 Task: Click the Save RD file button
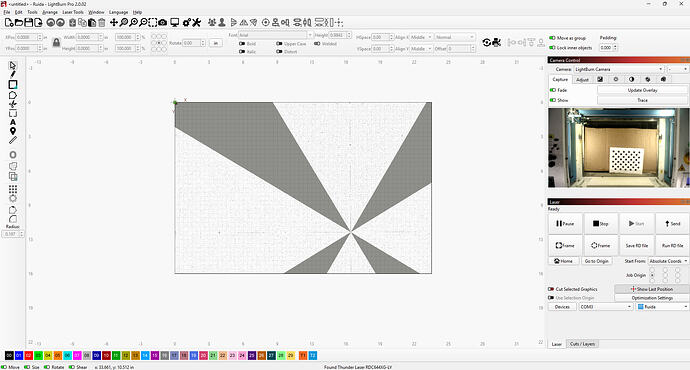(636, 245)
